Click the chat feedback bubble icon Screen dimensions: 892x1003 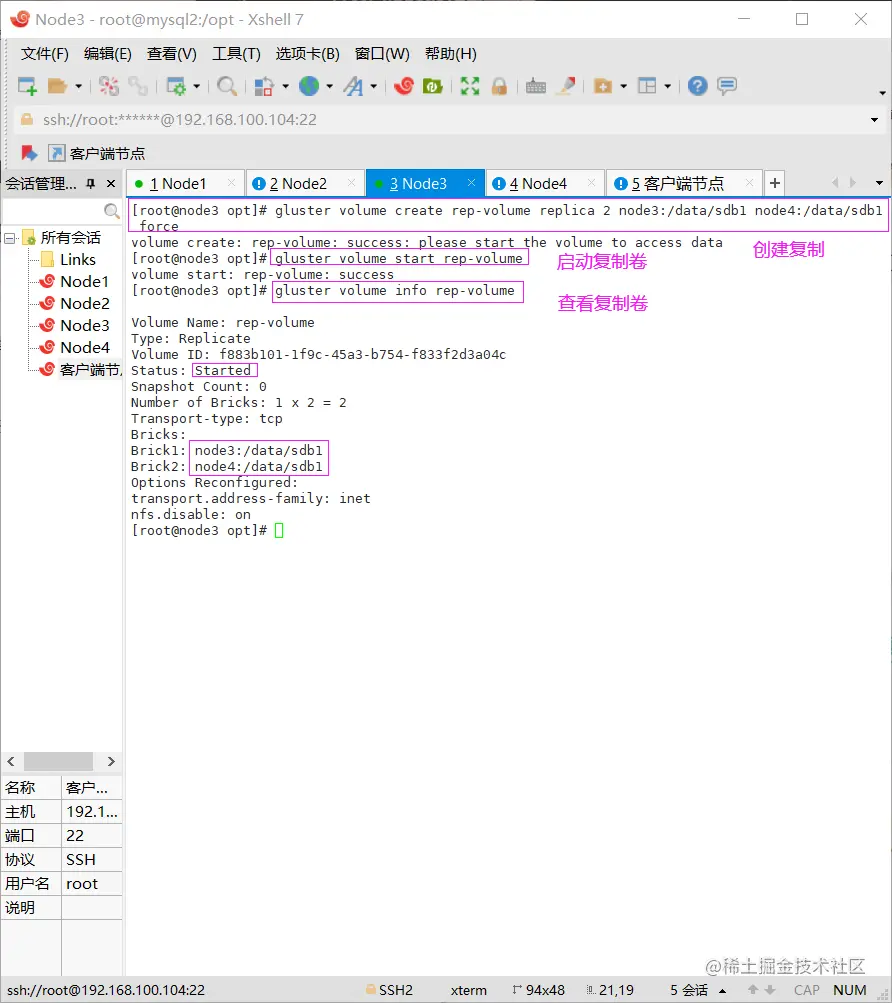[727, 86]
